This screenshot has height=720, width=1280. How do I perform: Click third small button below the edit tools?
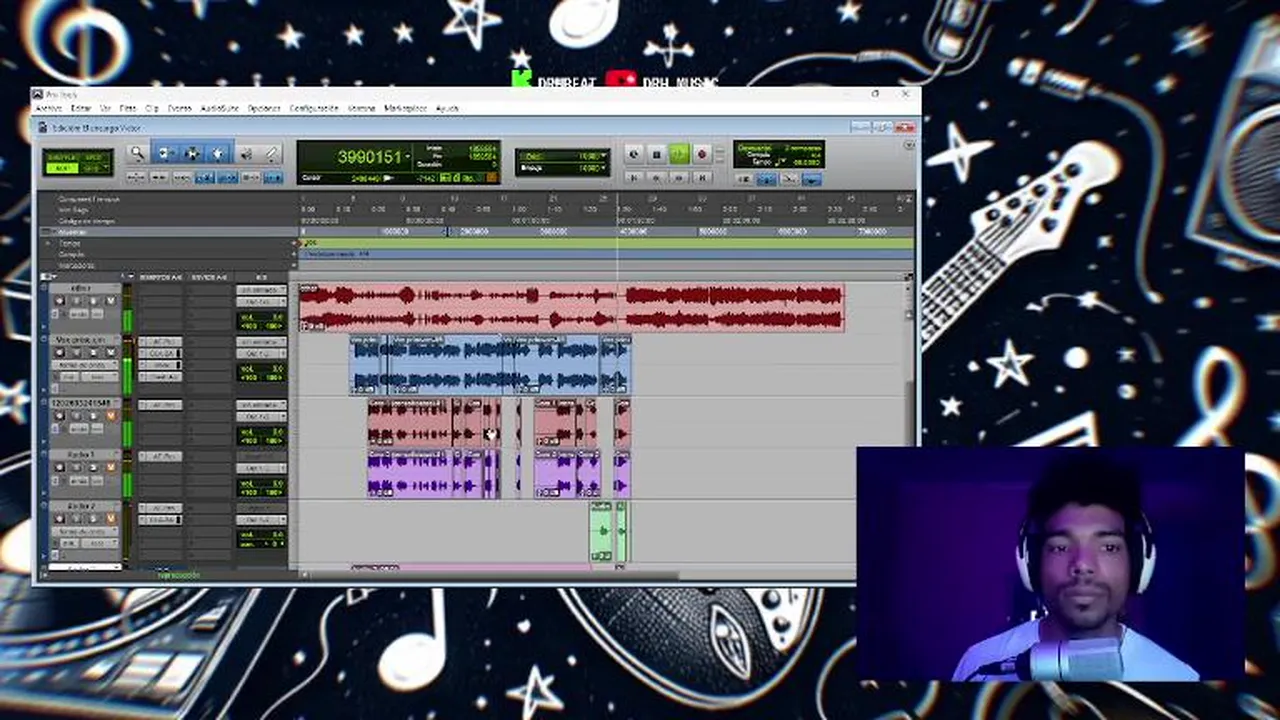point(182,177)
